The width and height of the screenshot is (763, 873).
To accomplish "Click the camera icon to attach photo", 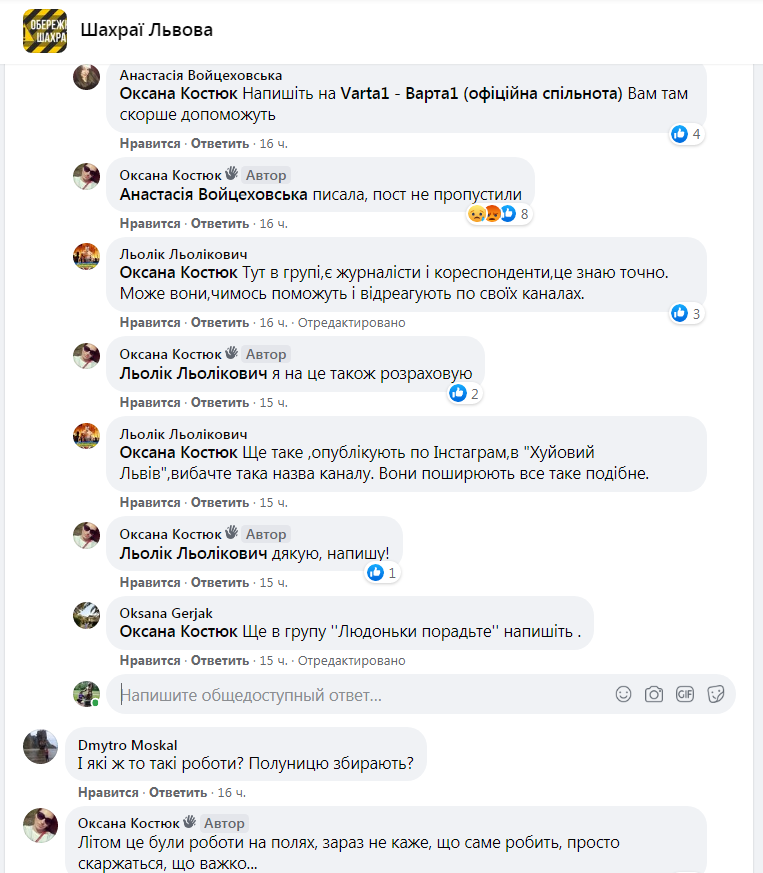I will click(654, 694).
